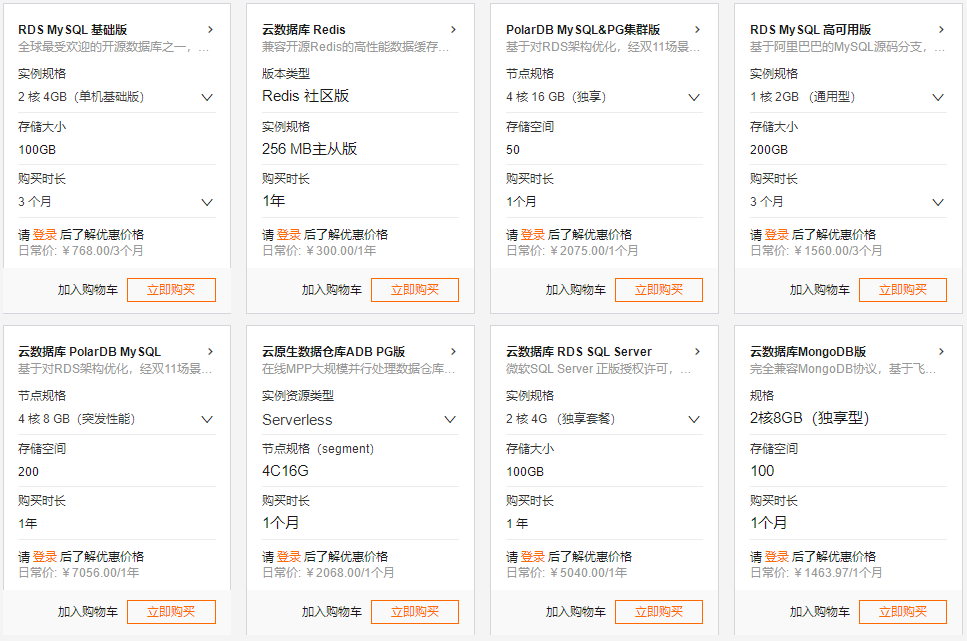Click 加入购物车 for 云数据库 PolarDB MySQL
The image size is (967, 641).
[x=88, y=612]
